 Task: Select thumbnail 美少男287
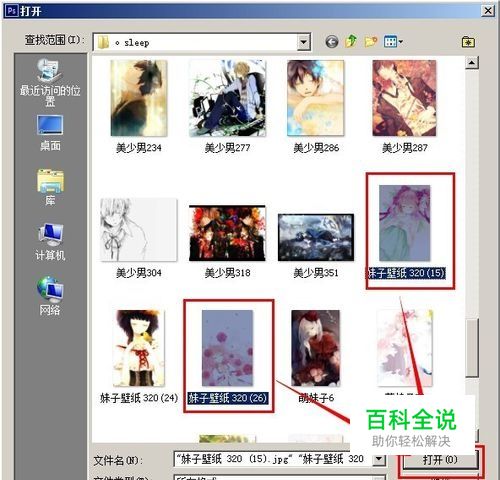point(404,98)
